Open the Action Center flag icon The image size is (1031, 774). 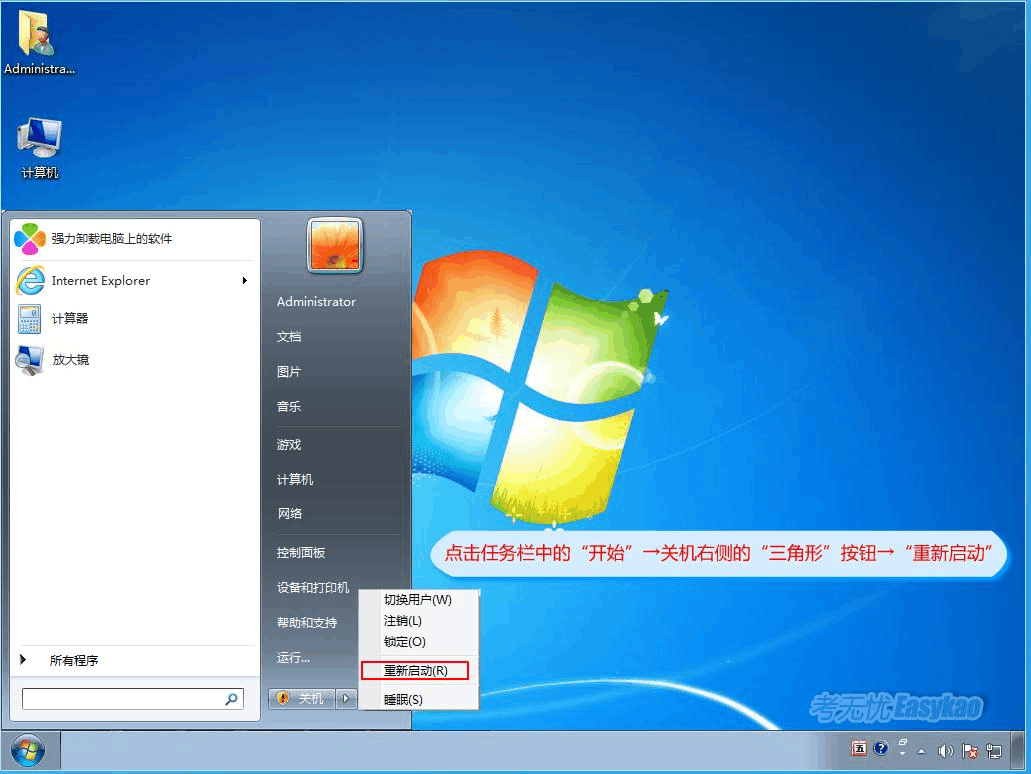[969, 751]
